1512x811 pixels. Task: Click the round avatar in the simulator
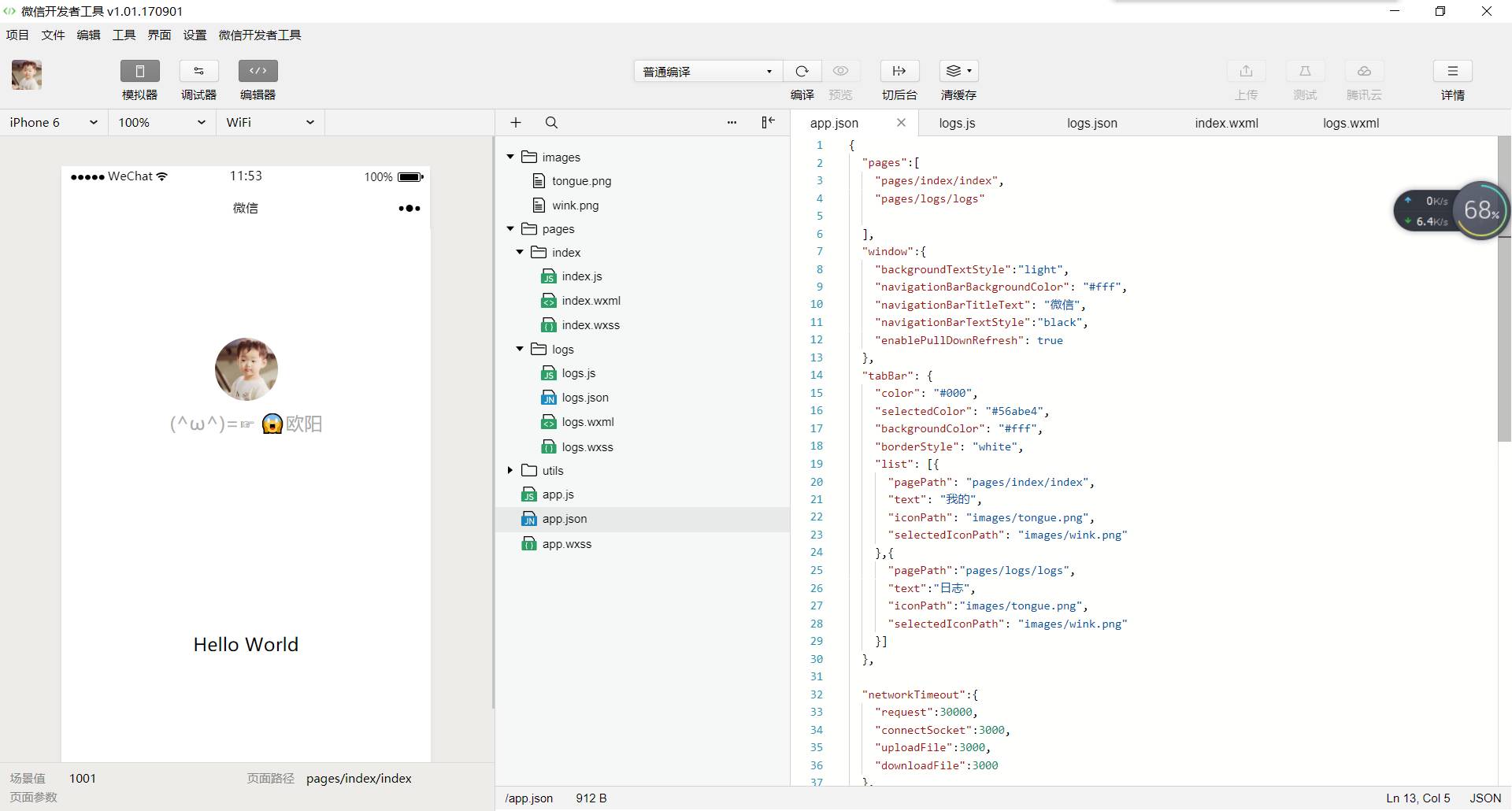pyautogui.click(x=246, y=369)
